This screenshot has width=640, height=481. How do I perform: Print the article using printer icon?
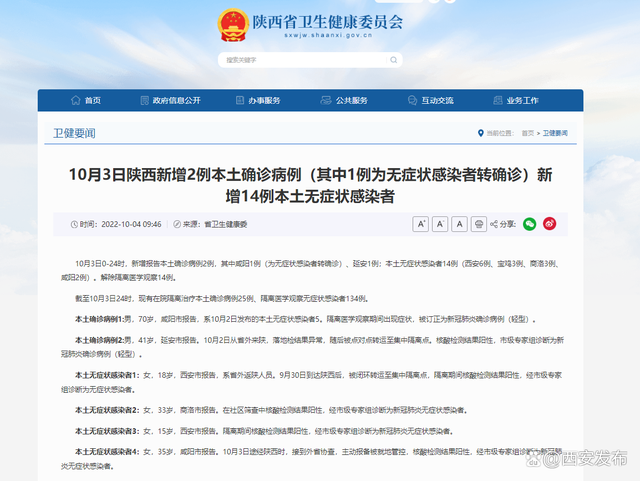tap(479, 224)
